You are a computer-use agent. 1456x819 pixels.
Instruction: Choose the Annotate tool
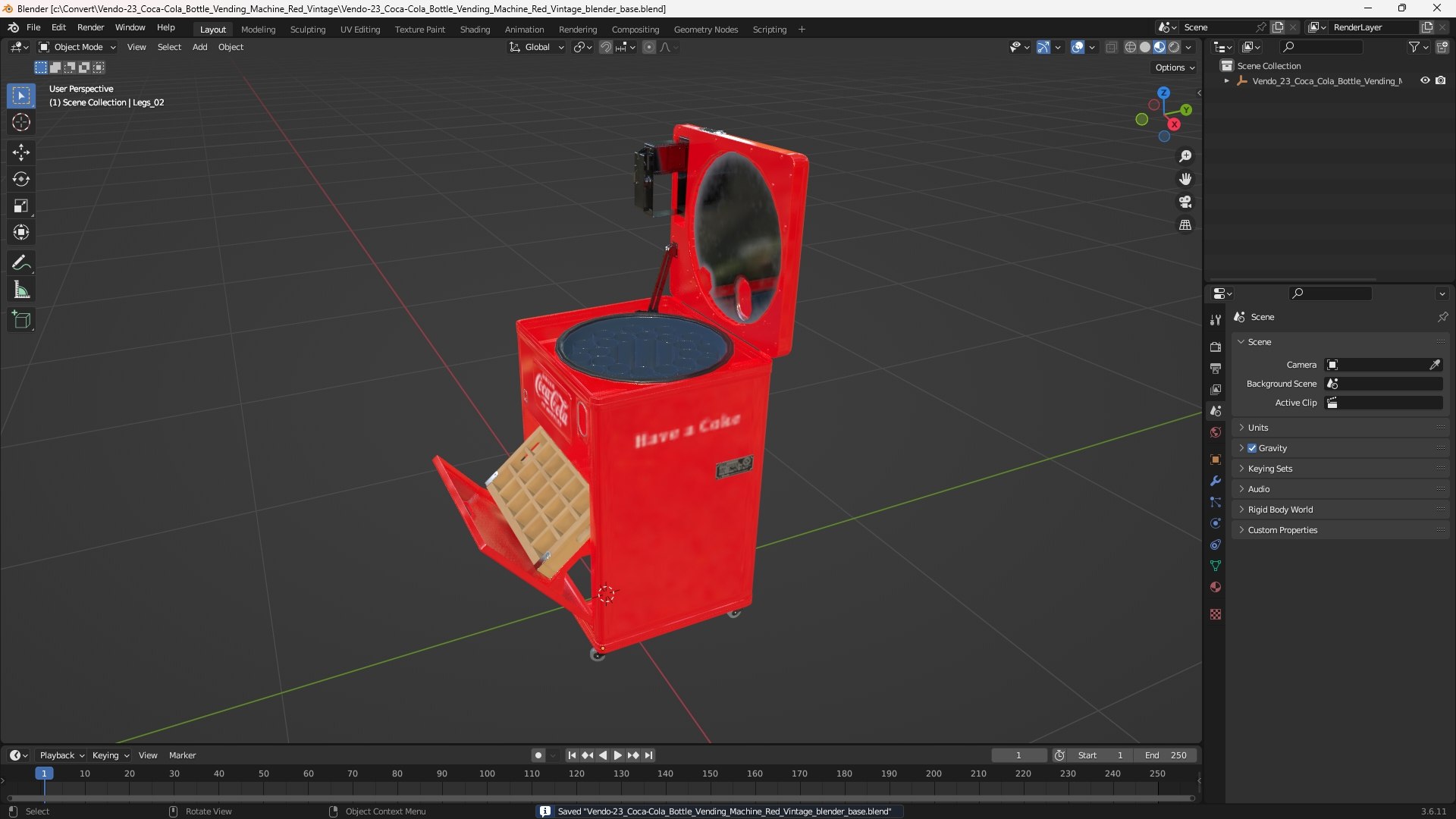tap(21, 263)
